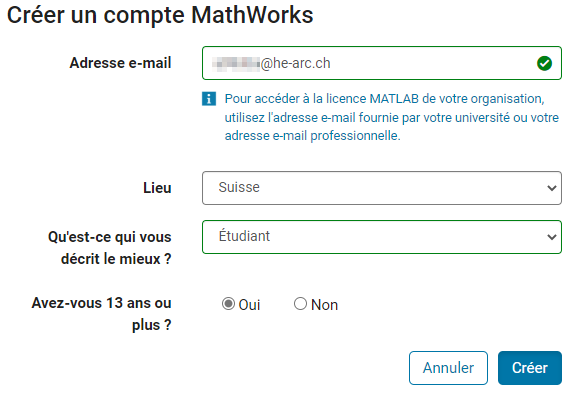Click the "Avez-vous 13 ans ou plus" label
Image resolution: width=577 pixels, height=396 pixels.
point(102,314)
